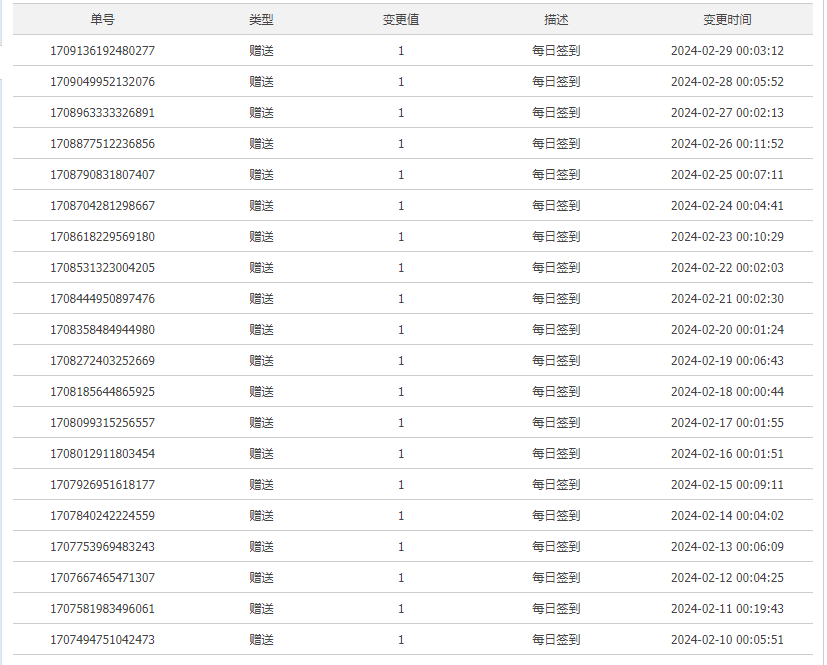Click timestamp 2024-02-14 00:04:02
This screenshot has height=665, width=827.
coord(727,516)
